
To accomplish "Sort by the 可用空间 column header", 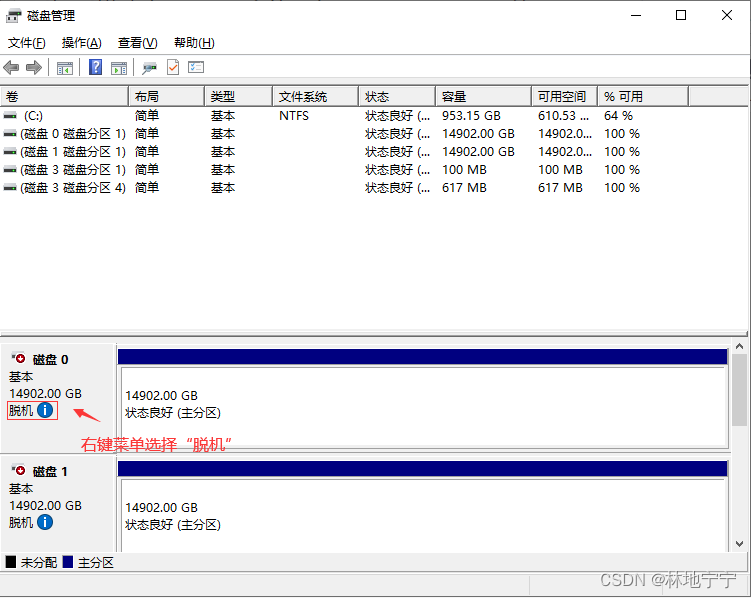I will pos(564,97).
